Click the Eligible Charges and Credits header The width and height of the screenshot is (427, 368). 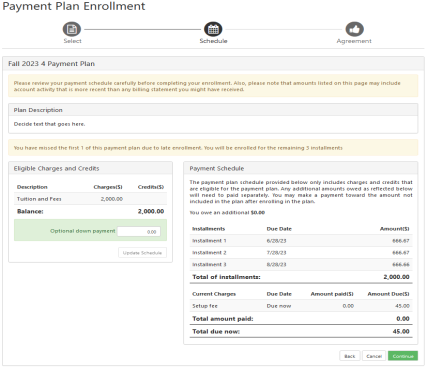point(56,169)
